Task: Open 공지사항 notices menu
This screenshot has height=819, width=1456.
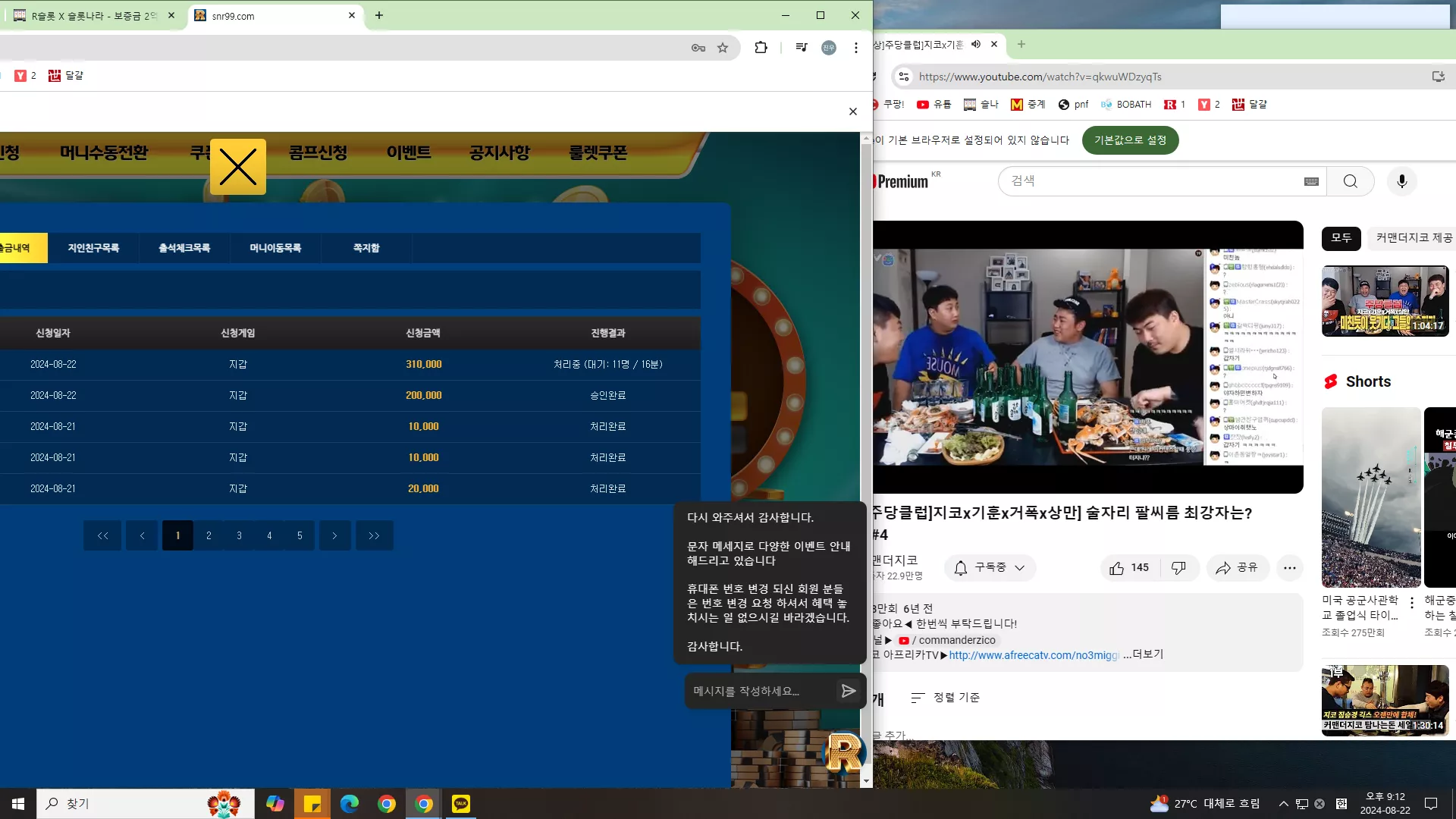Action: 500,153
